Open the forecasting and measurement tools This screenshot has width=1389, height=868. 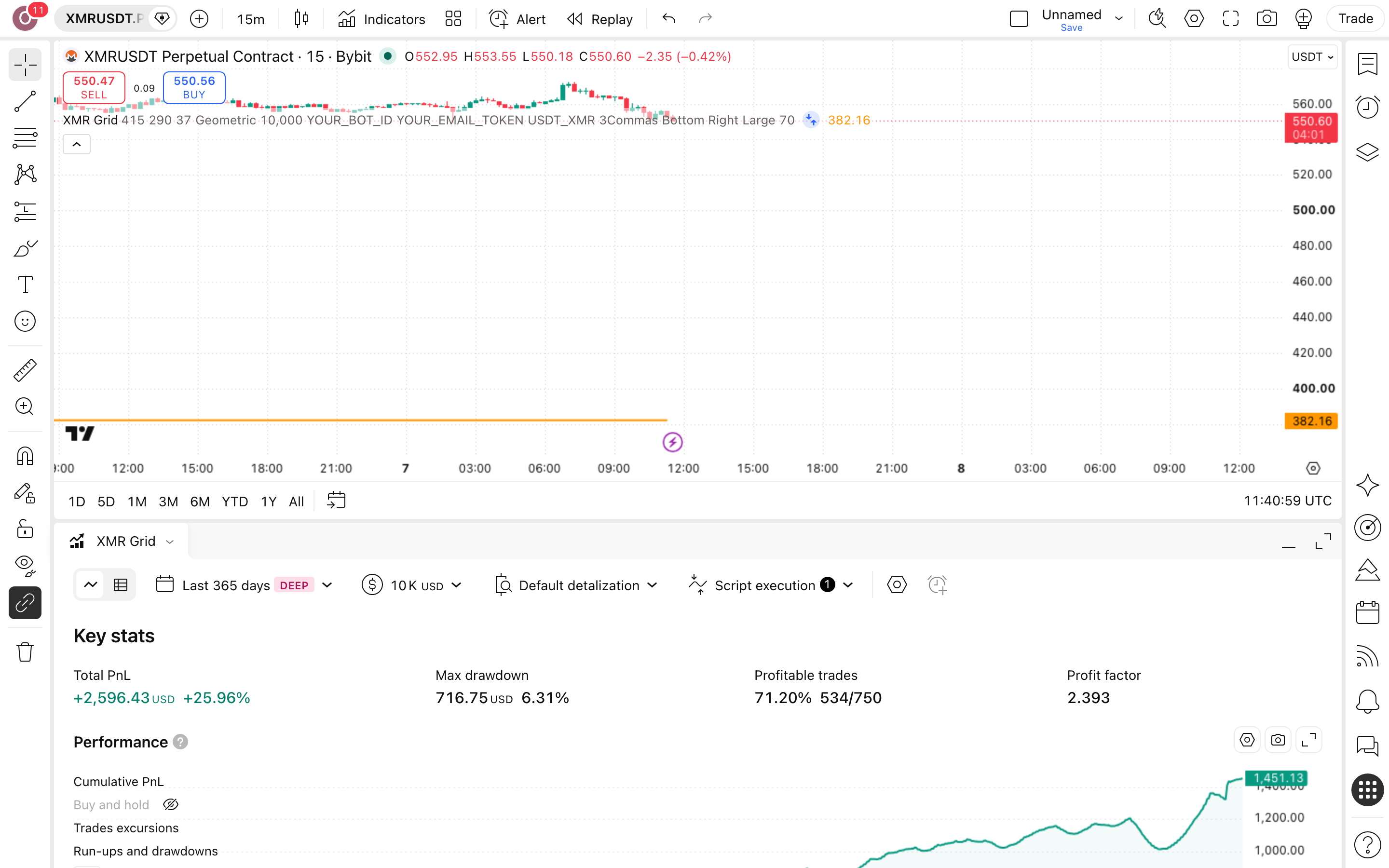(25, 211)
